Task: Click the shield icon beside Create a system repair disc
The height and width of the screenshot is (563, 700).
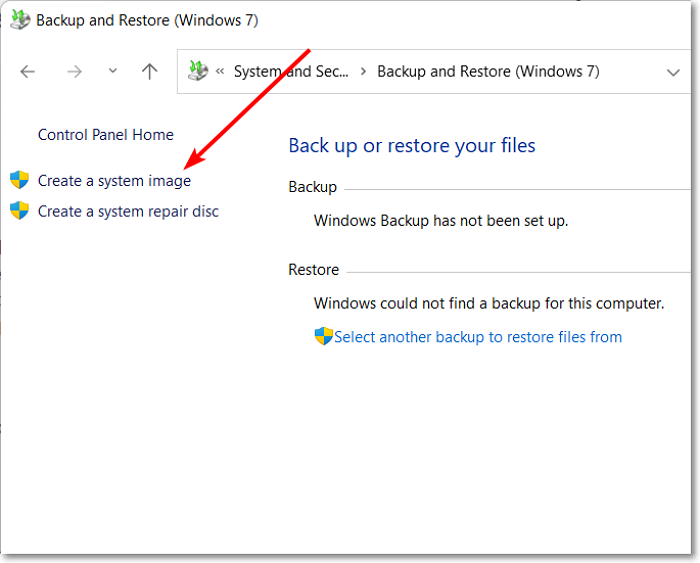Action: 19,210
